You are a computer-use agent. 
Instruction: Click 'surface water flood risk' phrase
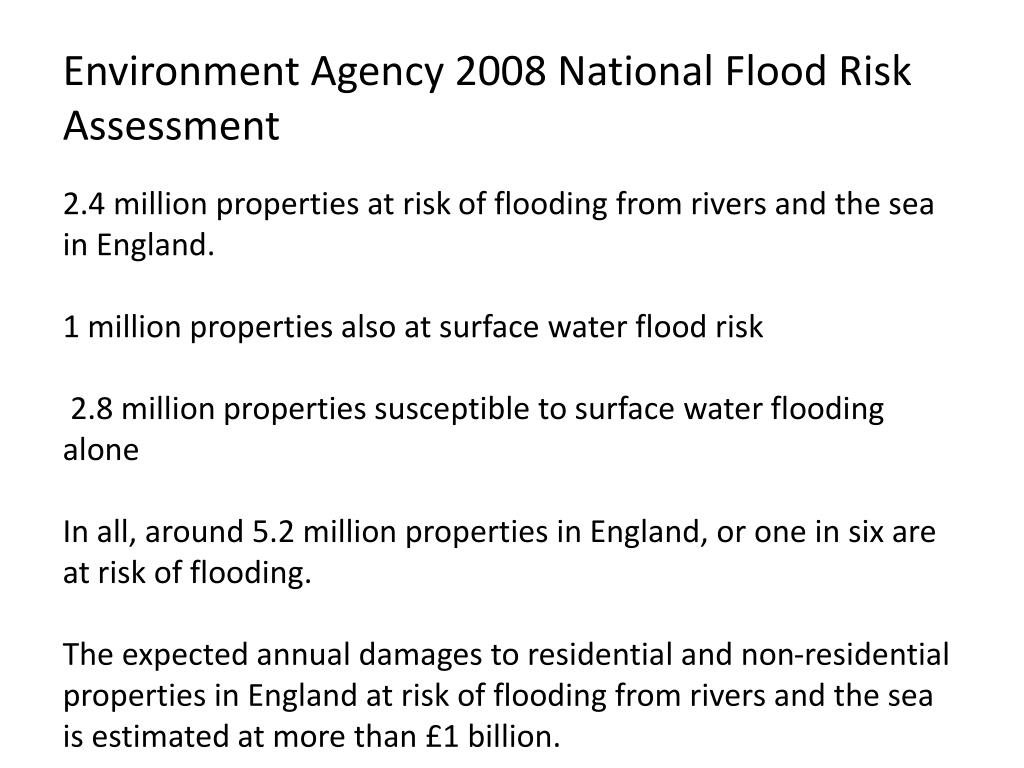(x=601, y=327)
